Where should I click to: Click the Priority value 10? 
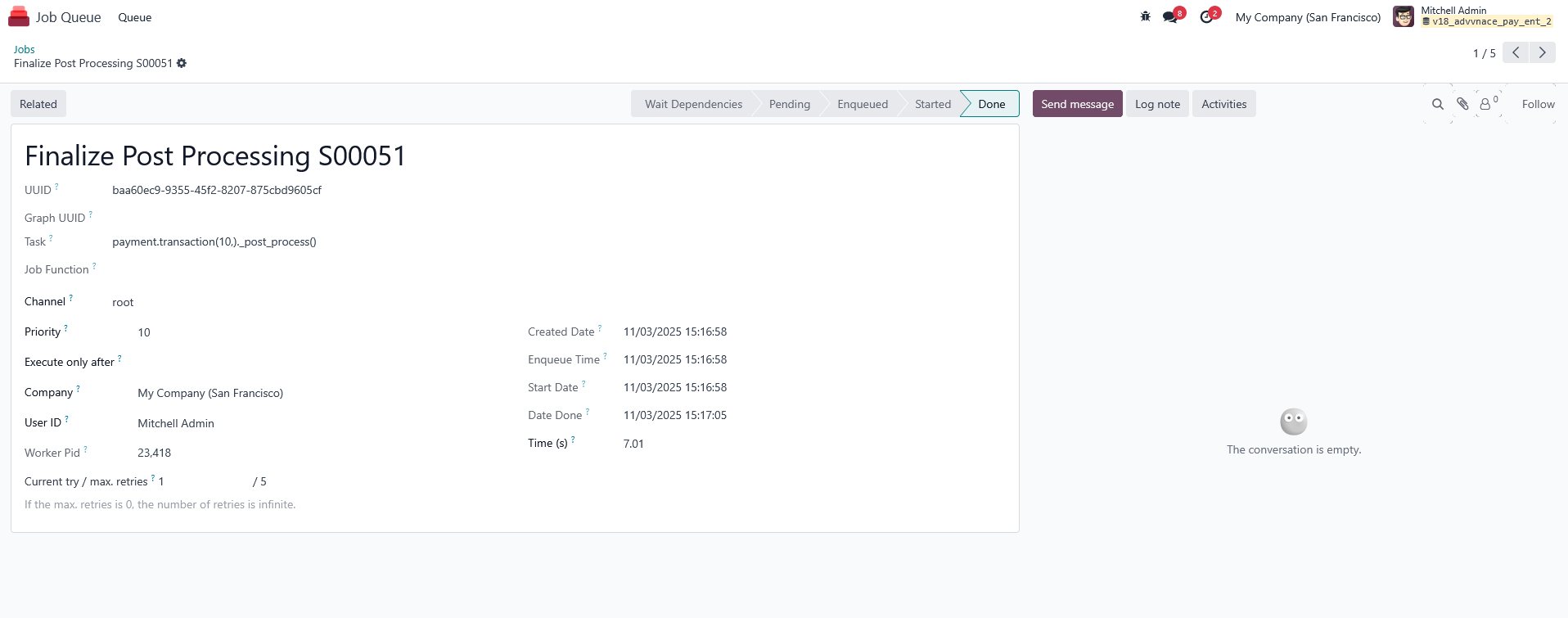[x=144, y=332]
